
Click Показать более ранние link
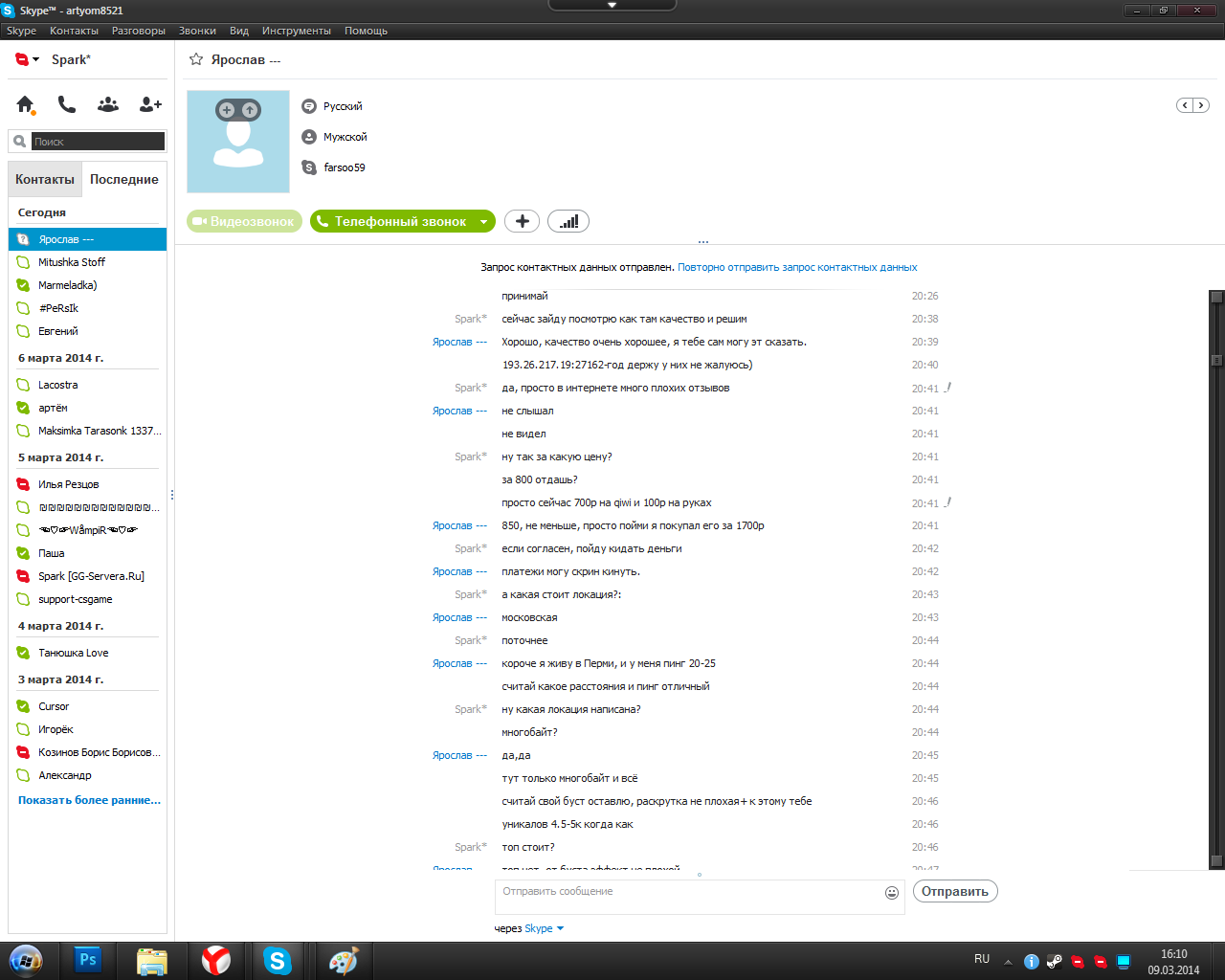pyautogui.click(x=89, y=800)
